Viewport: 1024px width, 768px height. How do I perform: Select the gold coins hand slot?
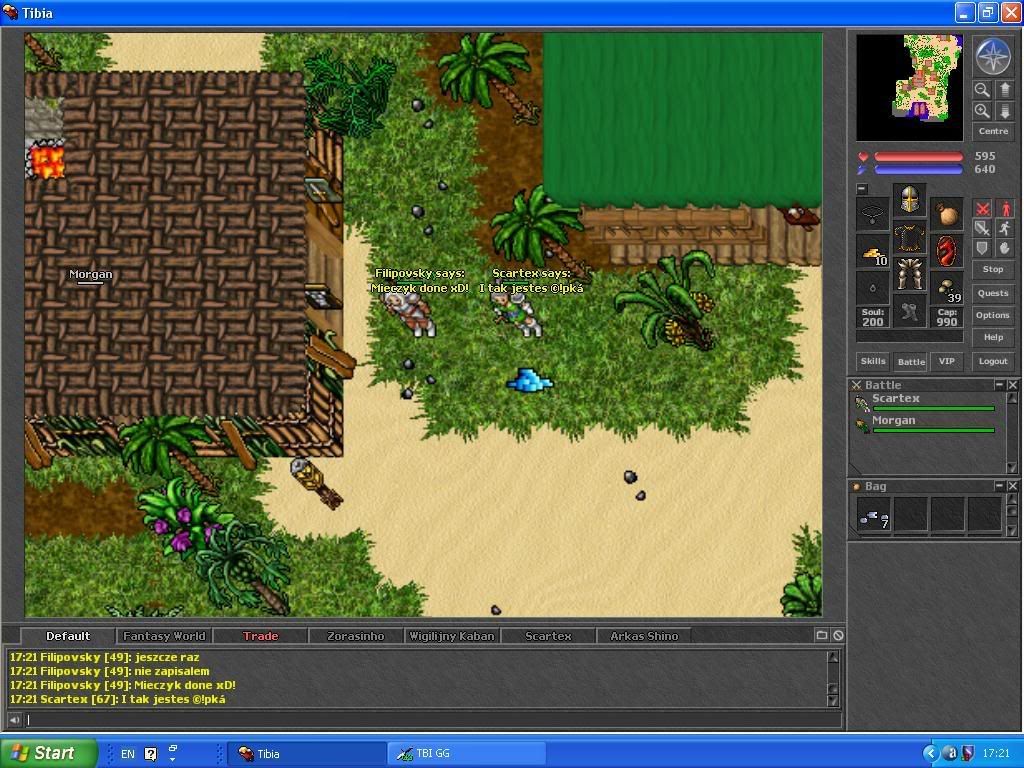click(x=872, y=251)
